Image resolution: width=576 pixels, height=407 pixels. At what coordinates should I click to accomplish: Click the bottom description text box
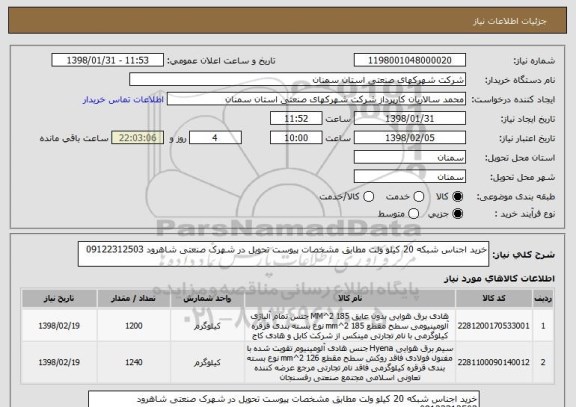click(x=284, y=399)
